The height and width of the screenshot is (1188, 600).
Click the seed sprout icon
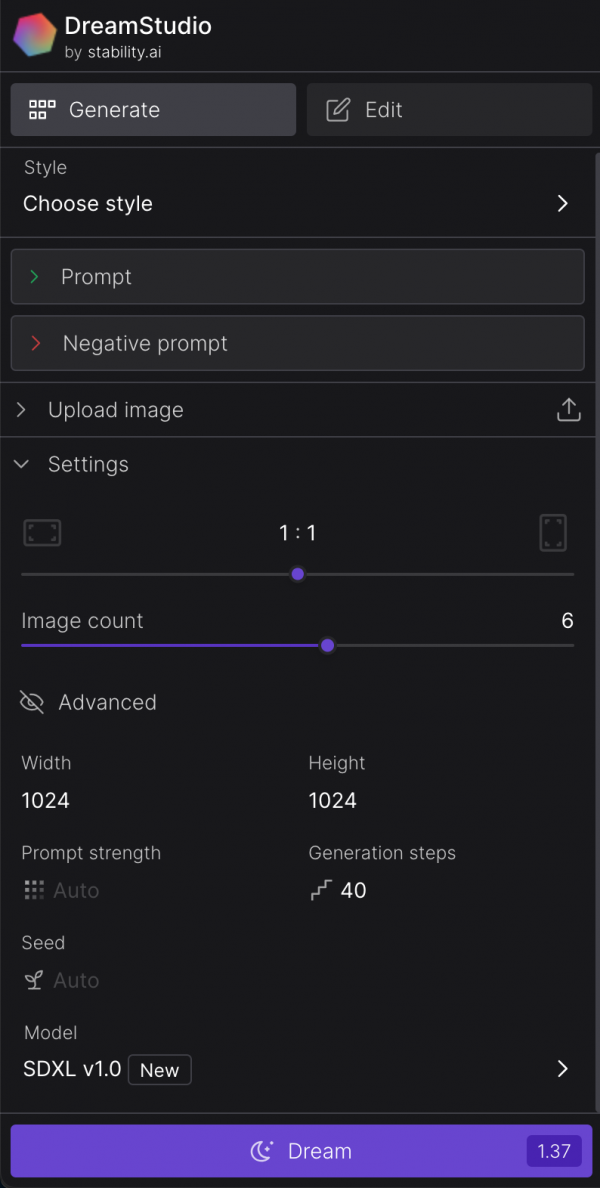33,980
